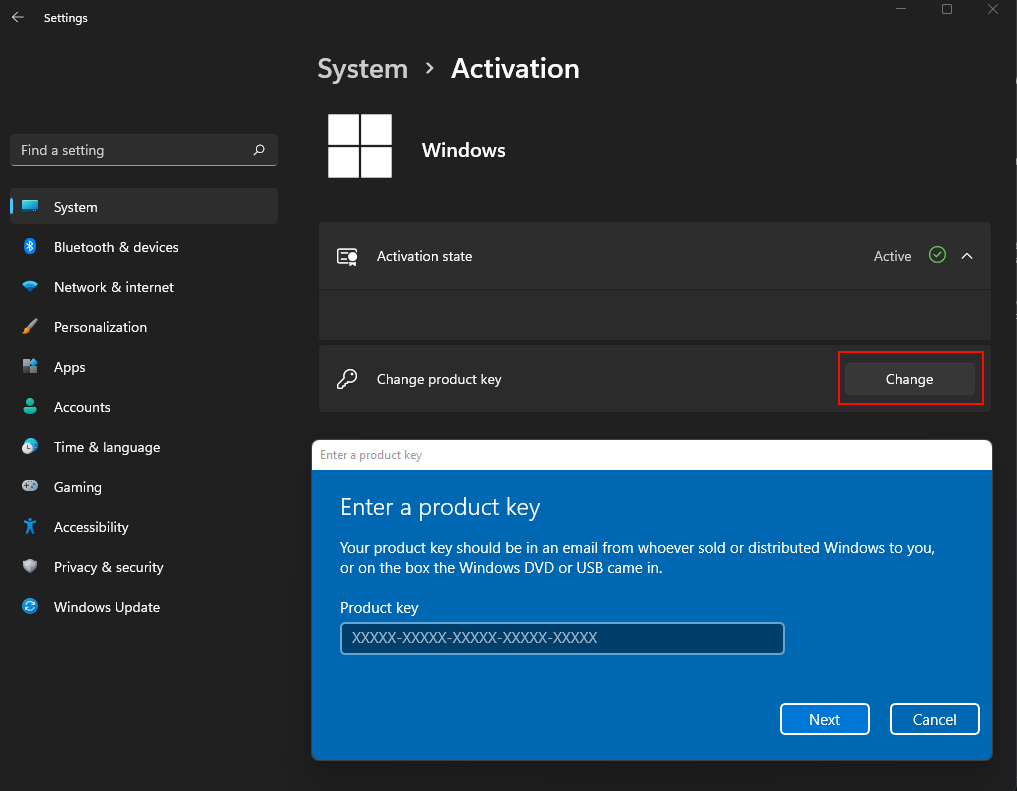Click the Personalization paintbrush icon
Image resolution: width=1017 pixels, height=791 pixels.
[30, 326]
